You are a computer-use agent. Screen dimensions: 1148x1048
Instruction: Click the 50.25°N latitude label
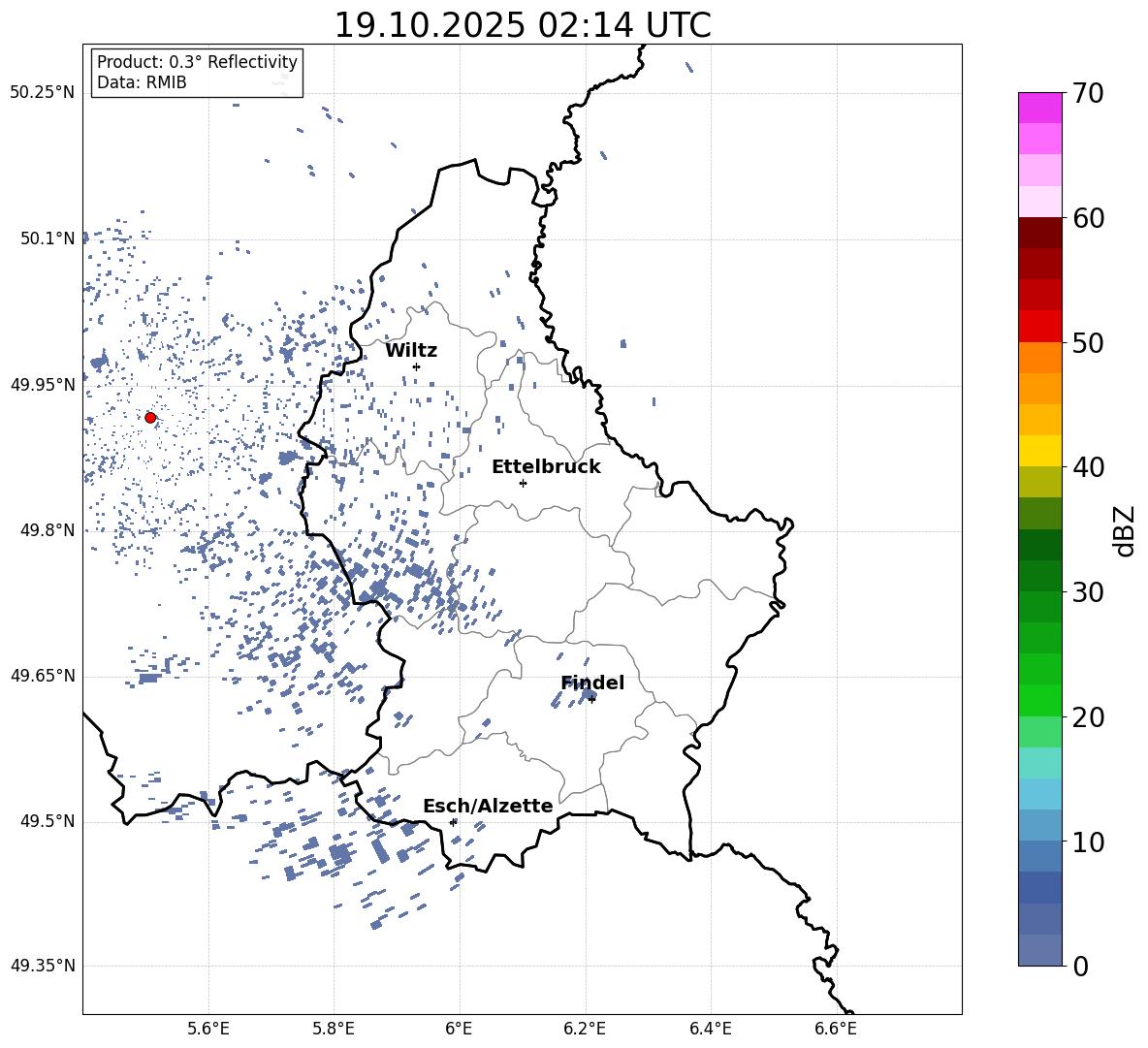tap(43, 93)
